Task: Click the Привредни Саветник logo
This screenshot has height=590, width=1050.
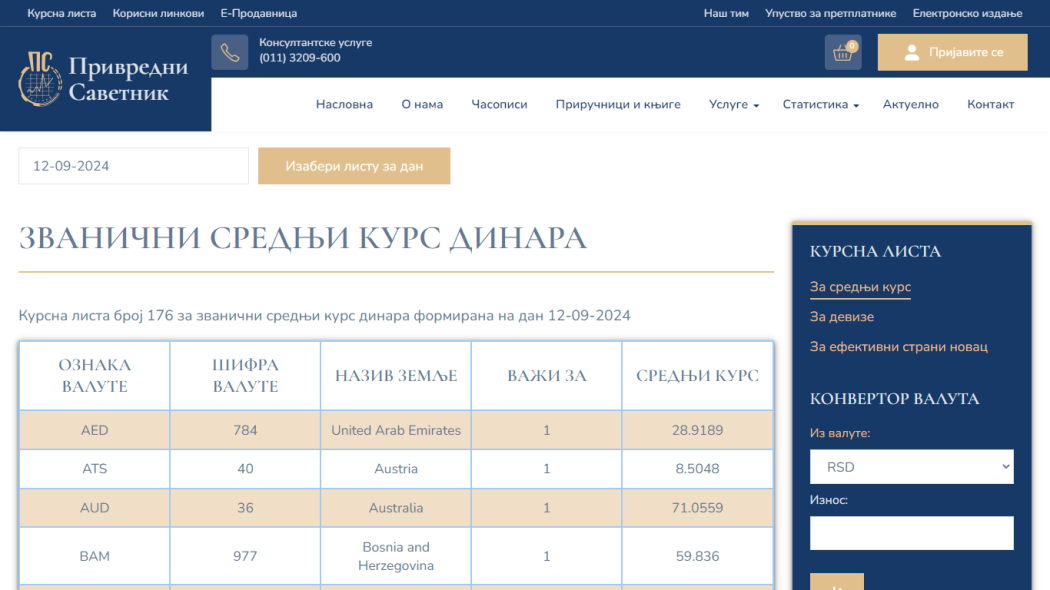Action: pos(104,80)
